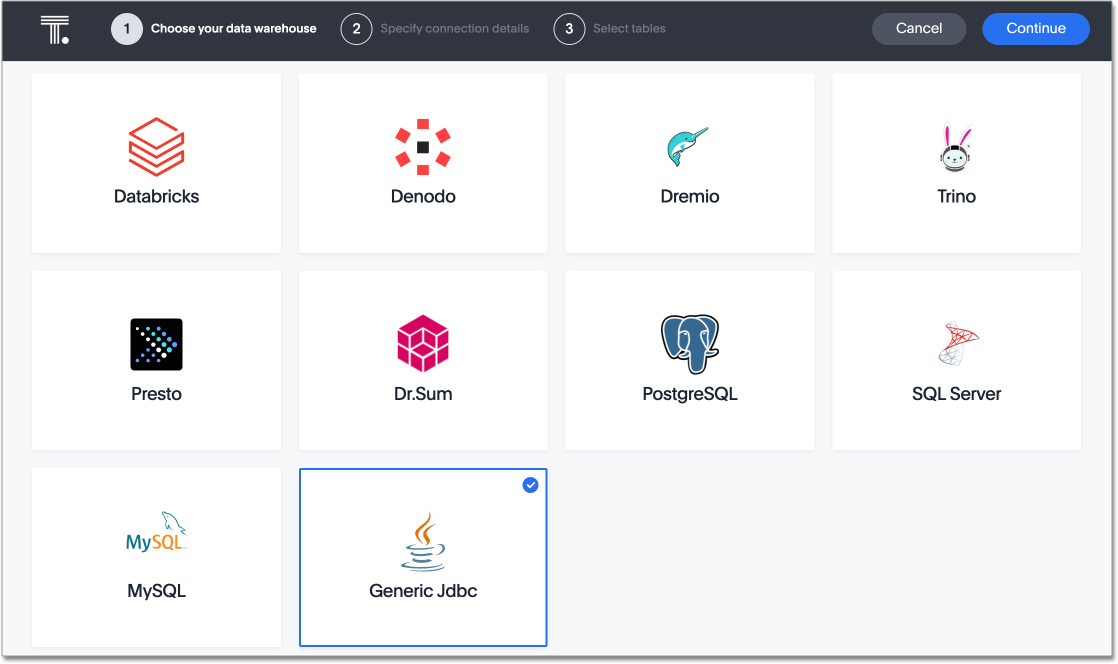Select the Denodo connector icon
This screenshot has height=664, width=1118.
423,145
